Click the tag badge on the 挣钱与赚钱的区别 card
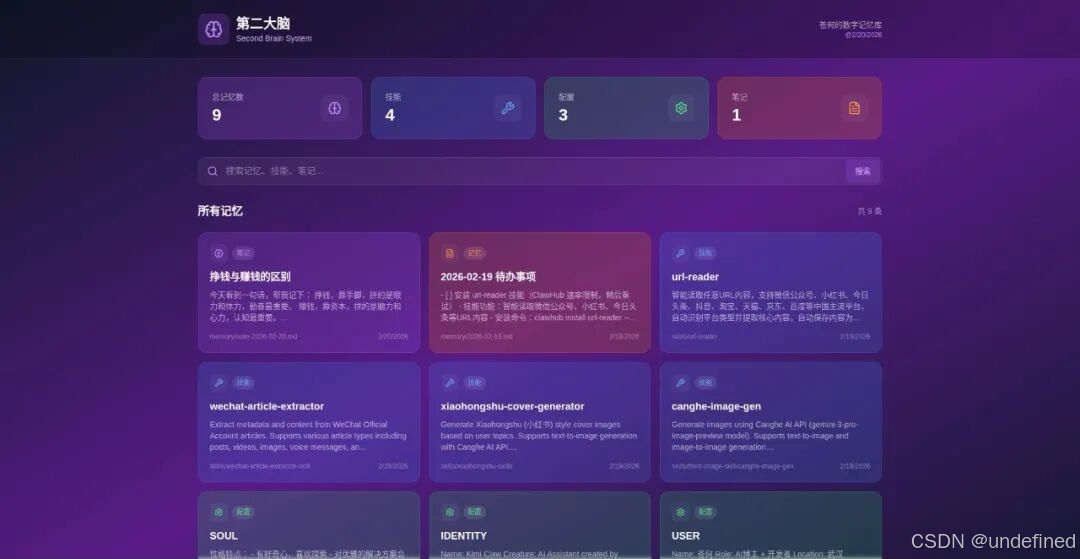 tap(243, 253)
